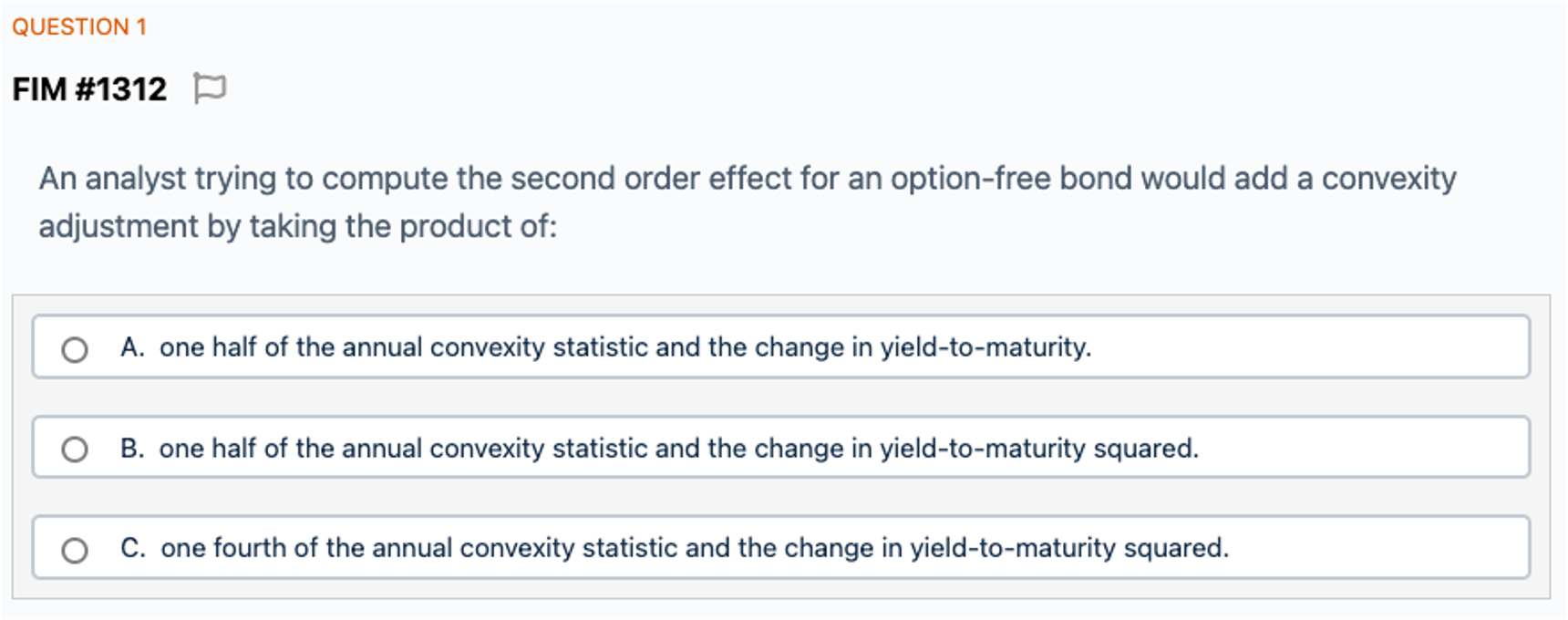Viewport: 1568px width, 620px height.
Task: Mark the radio button for option C
Action: tap(75, 550)
